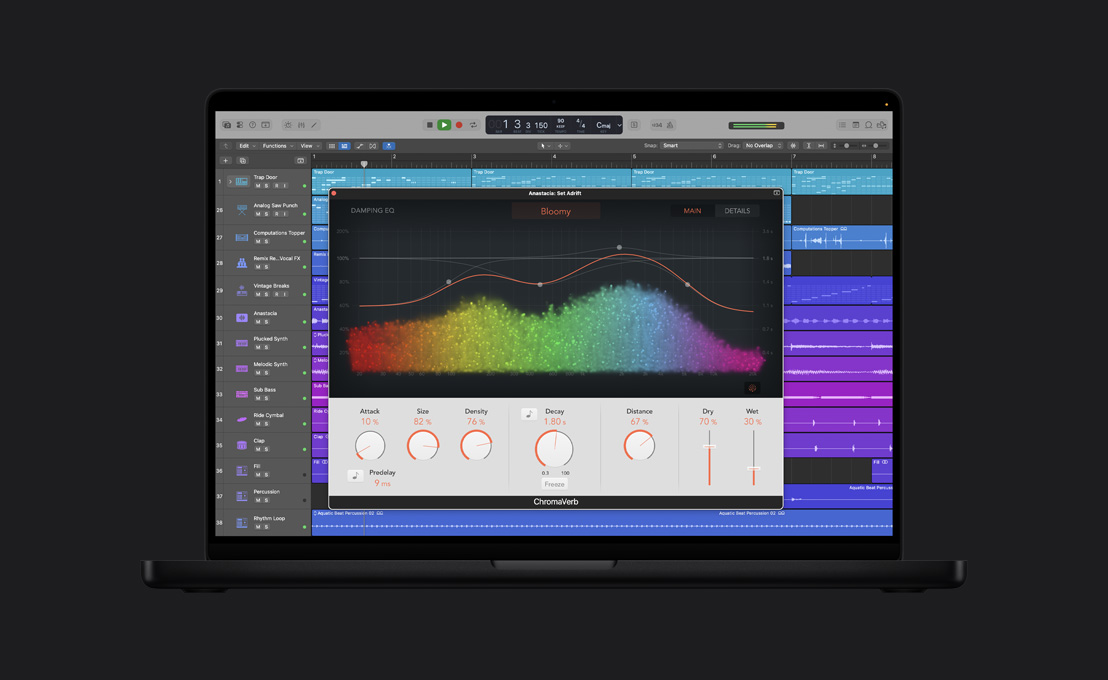Click the note sync icon next to Decay
The height and width of the screenshot is (680, 1108).
529,412
